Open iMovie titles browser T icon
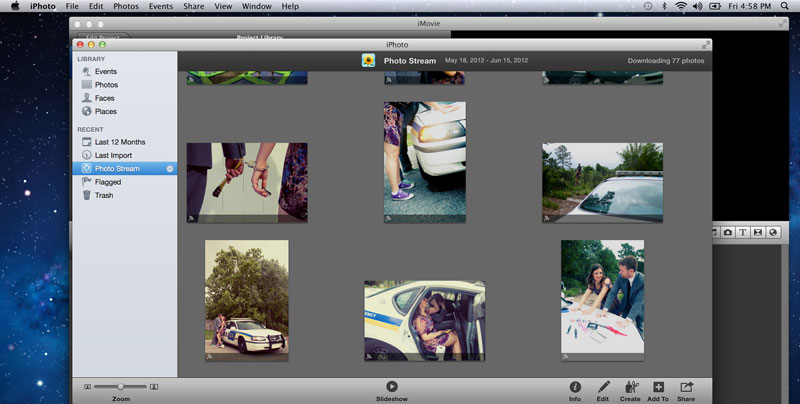Screen dimensions: 800x404 tap(743, 232)
